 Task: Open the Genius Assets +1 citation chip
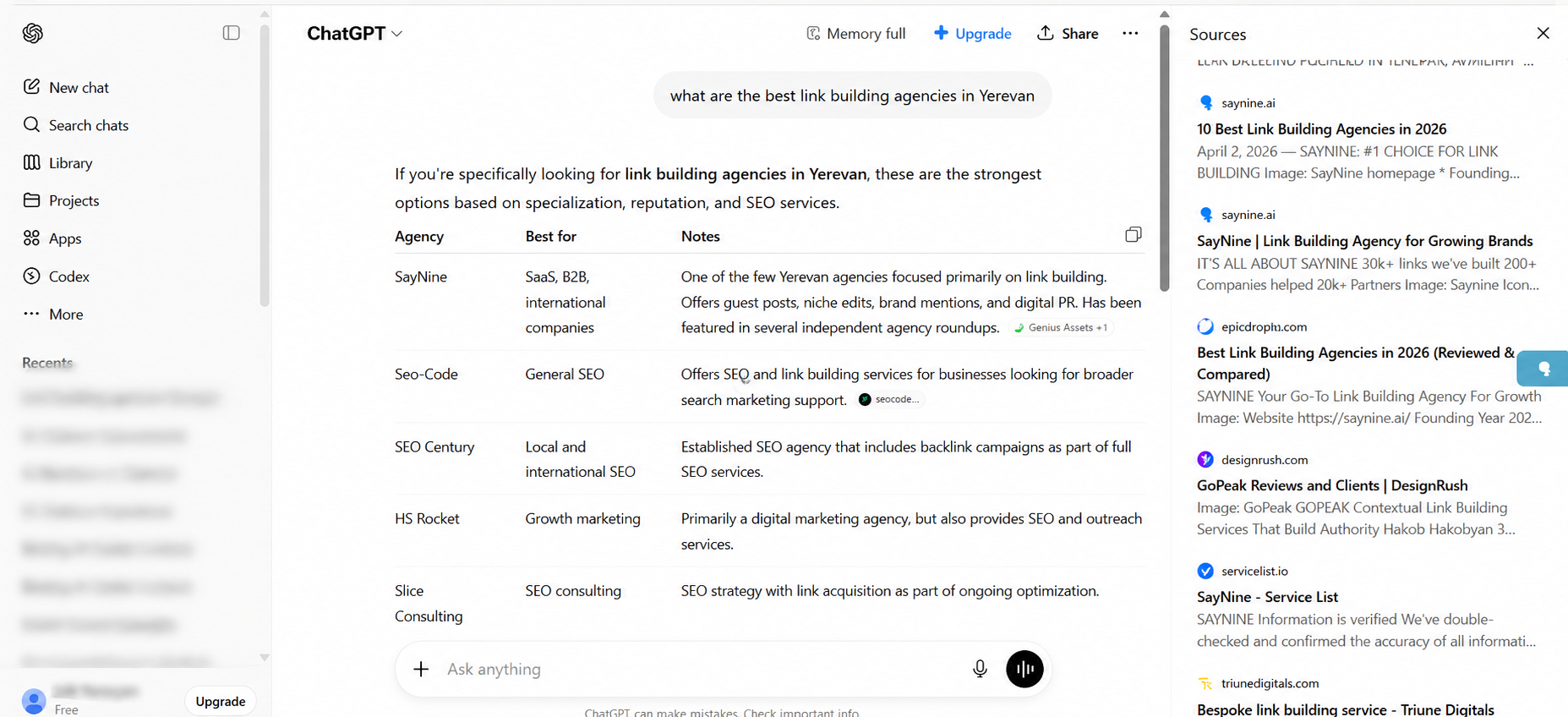[x=1062, y=328]
